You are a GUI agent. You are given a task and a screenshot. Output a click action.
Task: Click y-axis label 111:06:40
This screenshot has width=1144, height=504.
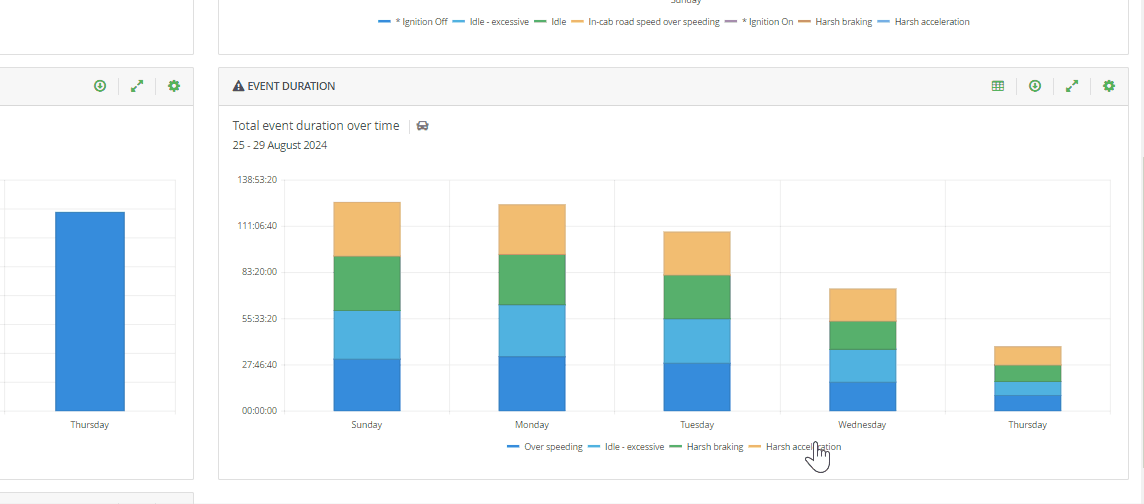pyautogui.click(x=259, y=226)
